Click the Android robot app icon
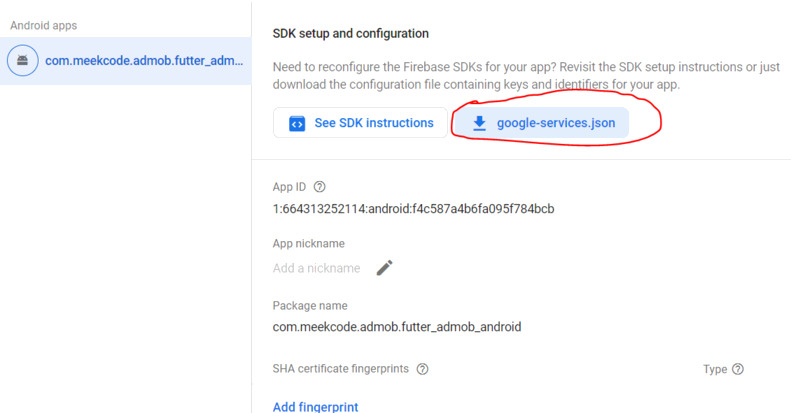This screenshot has width=791, height=413. pyautogui.click(x=23, y=61)
